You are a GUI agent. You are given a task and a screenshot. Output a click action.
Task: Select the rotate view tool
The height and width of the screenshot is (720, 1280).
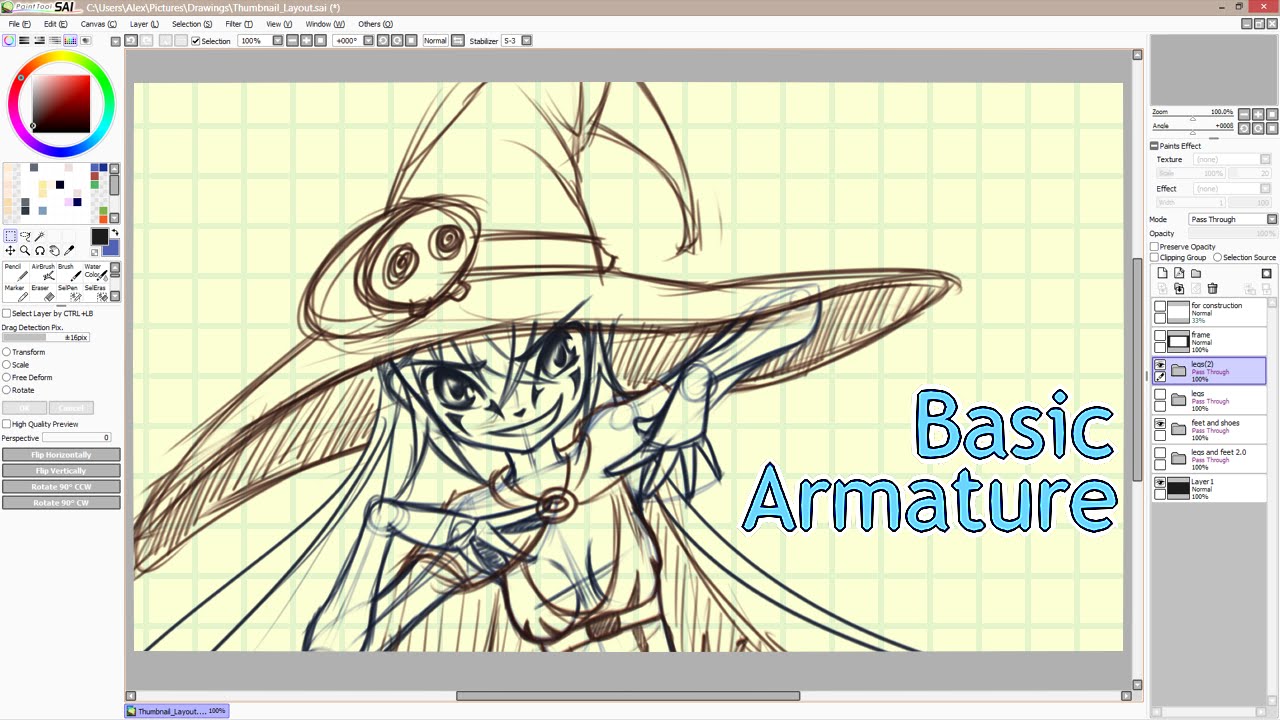tap(40, 251)
